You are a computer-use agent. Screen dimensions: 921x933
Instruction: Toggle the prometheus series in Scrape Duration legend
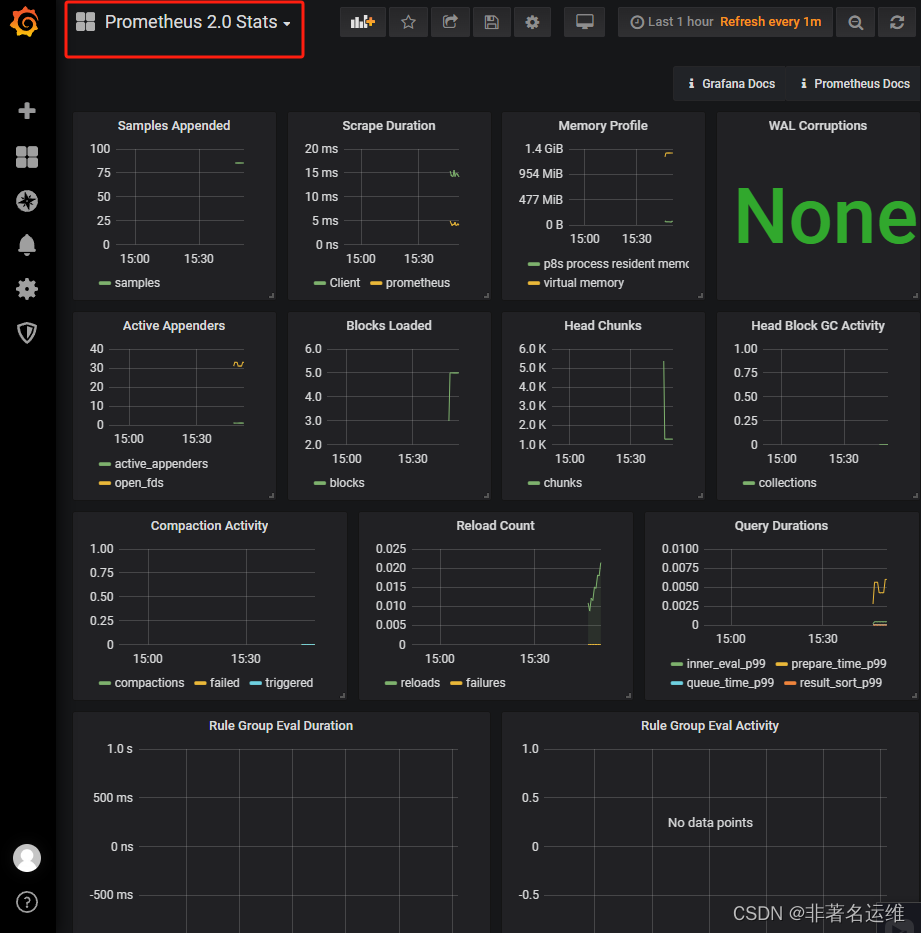click(x=417, y=283)
